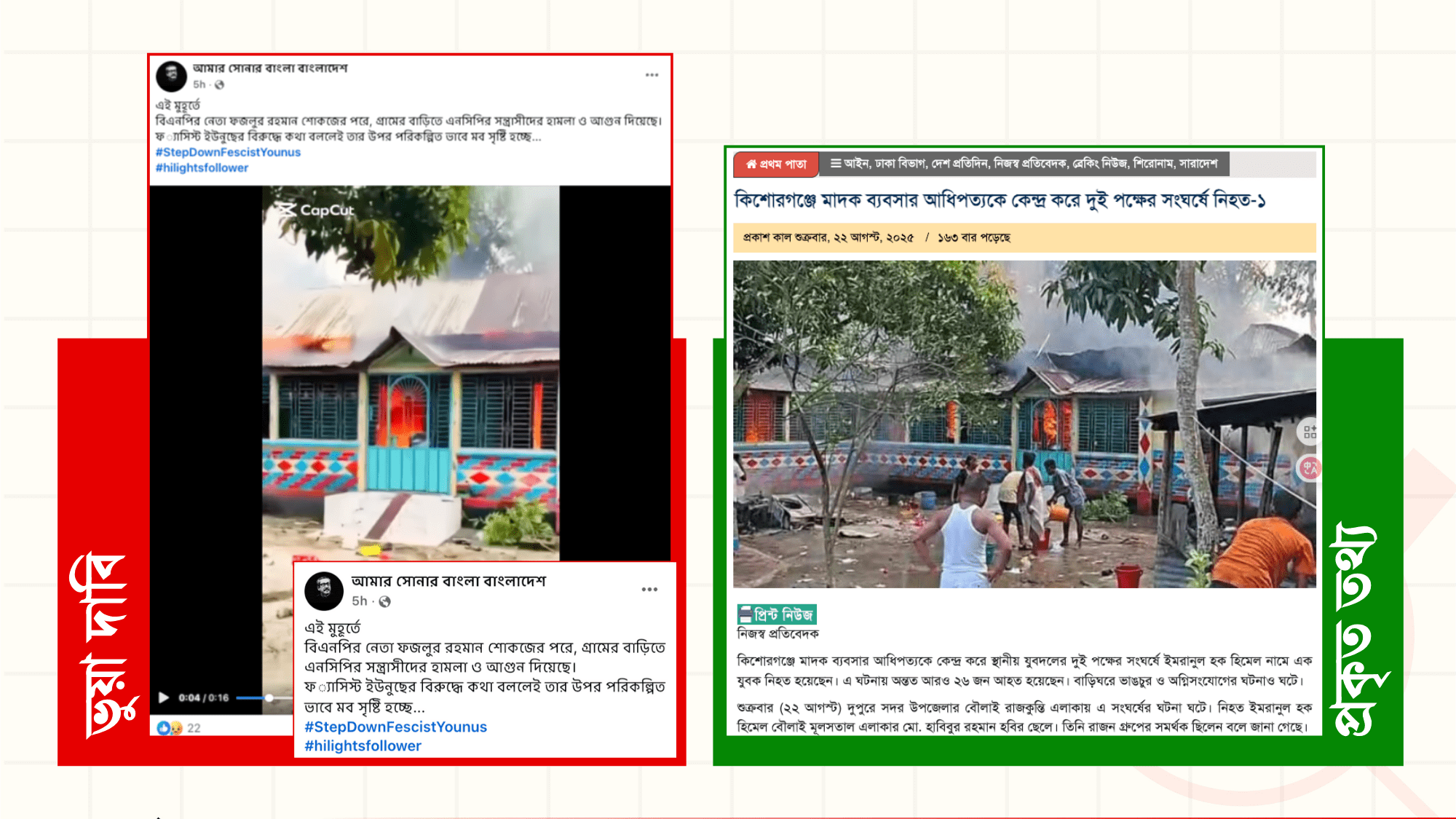This screenshot has width=1456, height=819.
Task: Click the কিশোরগঞ্জে মাদক ব্যবসার headline
Action: pyautogui.click(x=1000, y=200)
